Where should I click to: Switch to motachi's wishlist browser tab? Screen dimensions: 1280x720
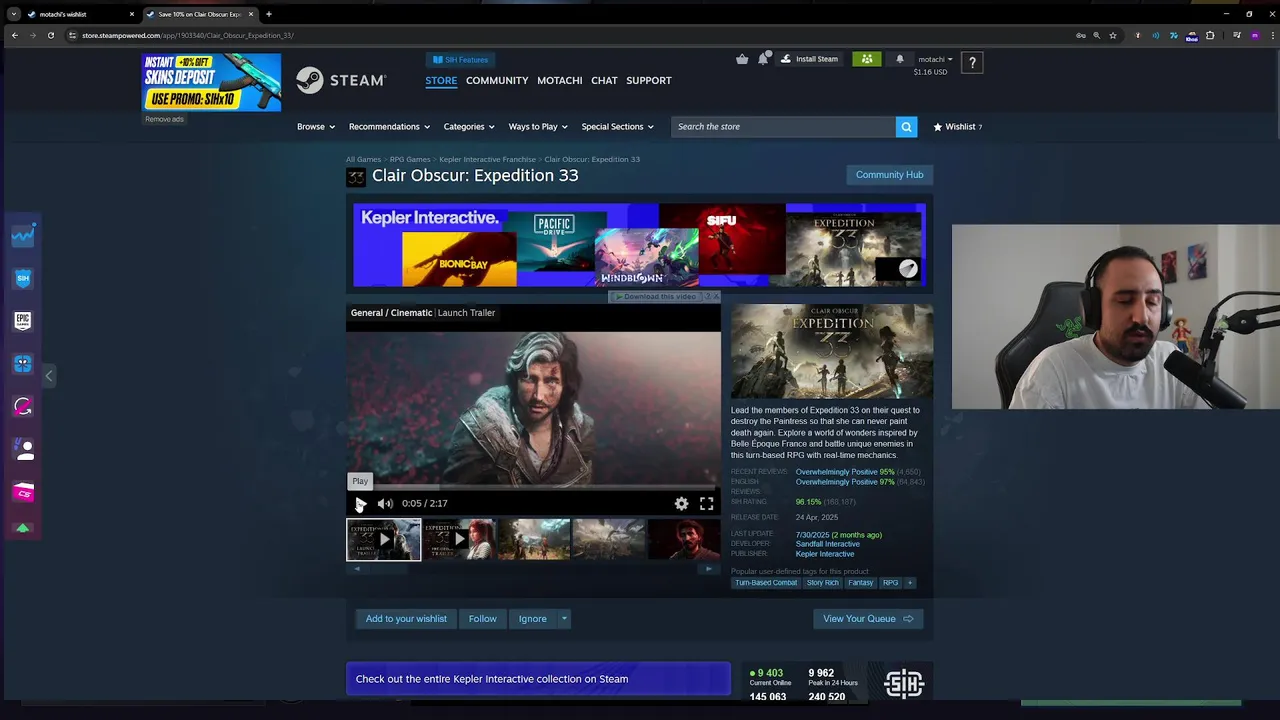pos(80,14)
